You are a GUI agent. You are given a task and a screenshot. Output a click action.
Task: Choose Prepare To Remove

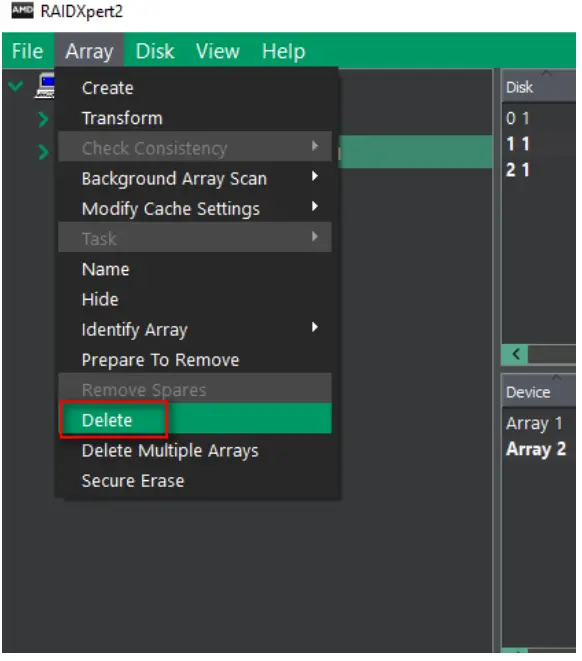[195, 360]
